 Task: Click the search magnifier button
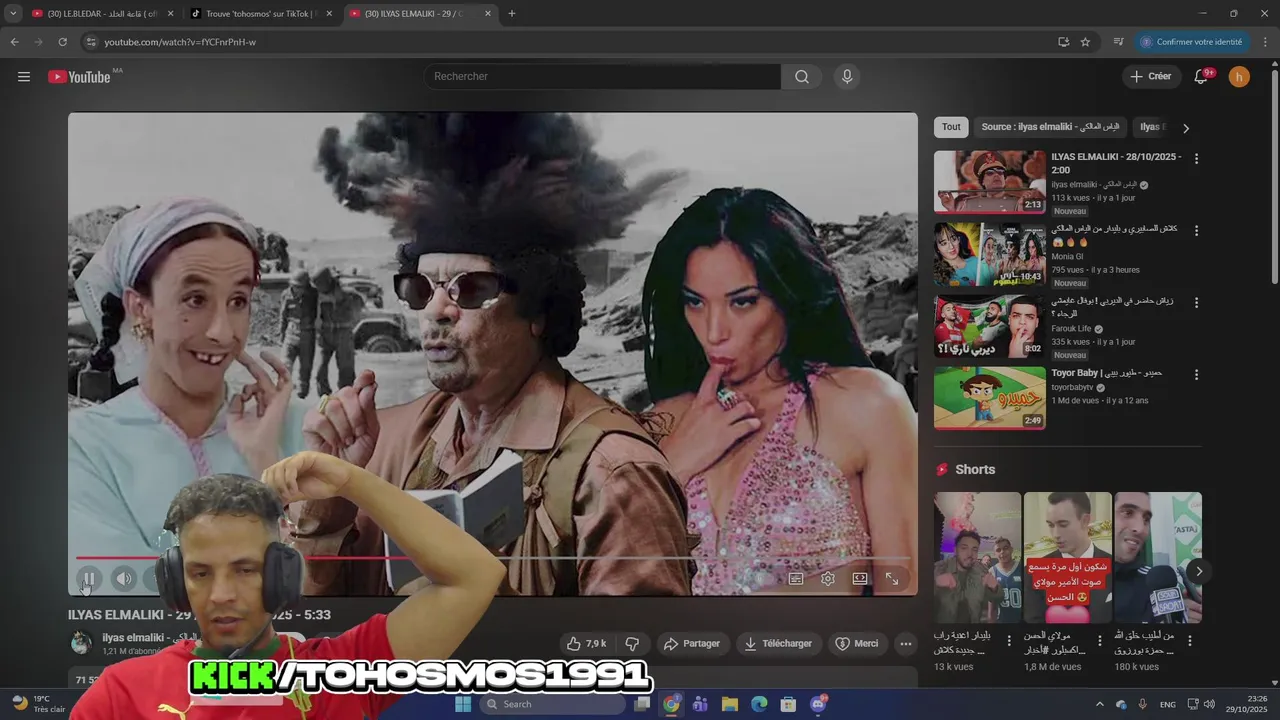pos(802,77)
